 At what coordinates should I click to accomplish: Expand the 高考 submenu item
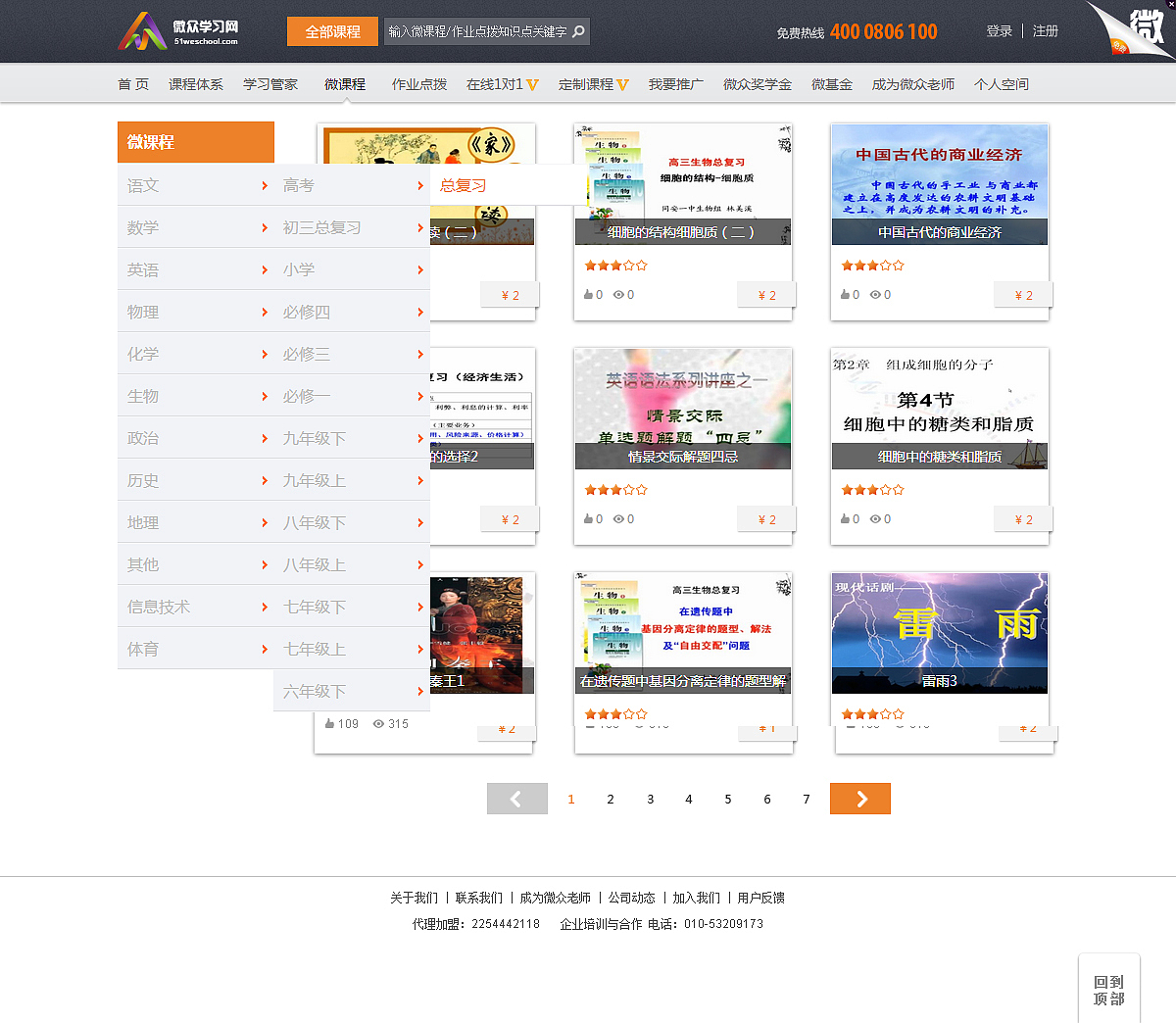click(x=352, y=185)
